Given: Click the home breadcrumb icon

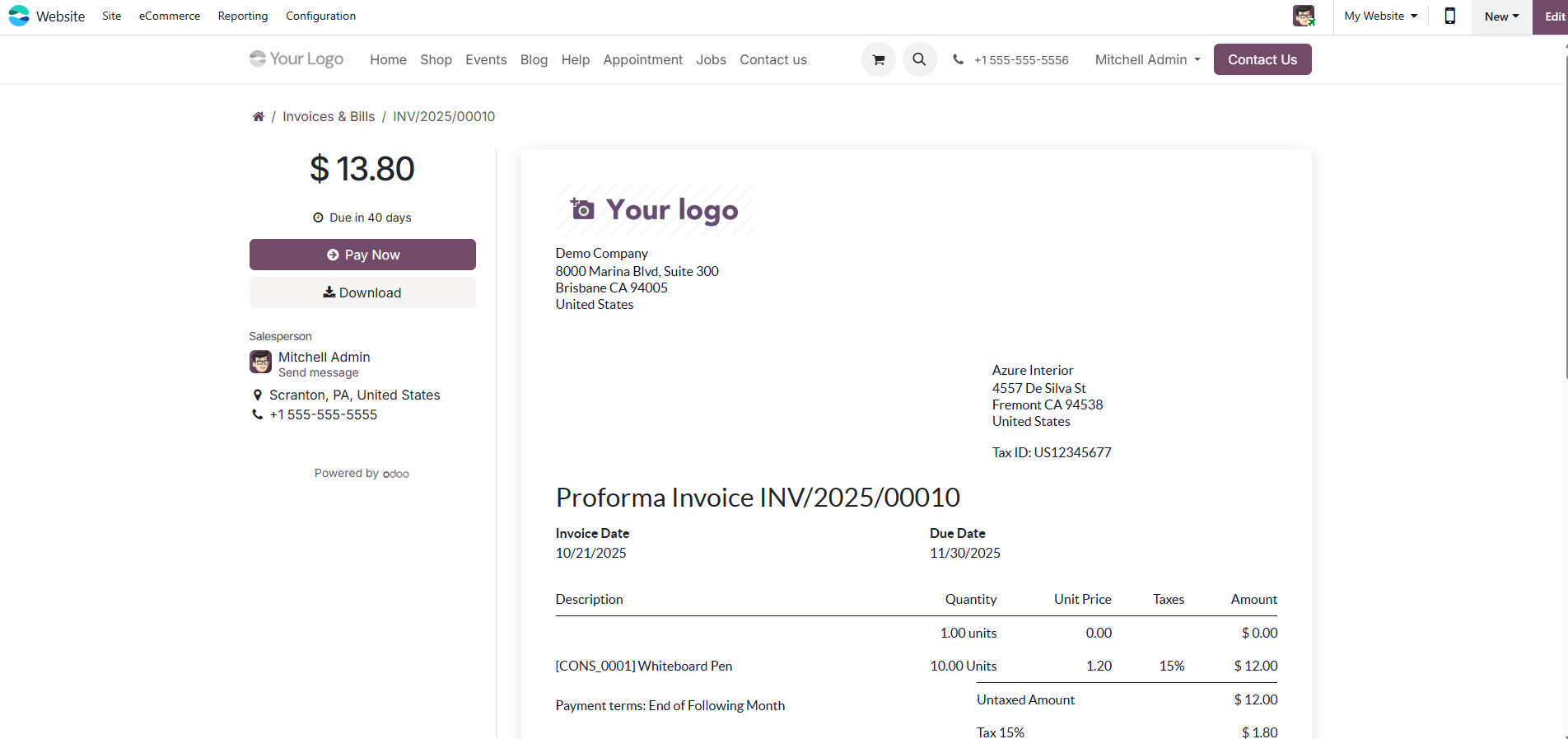Looking at the screenshot, I should point(259,117).
